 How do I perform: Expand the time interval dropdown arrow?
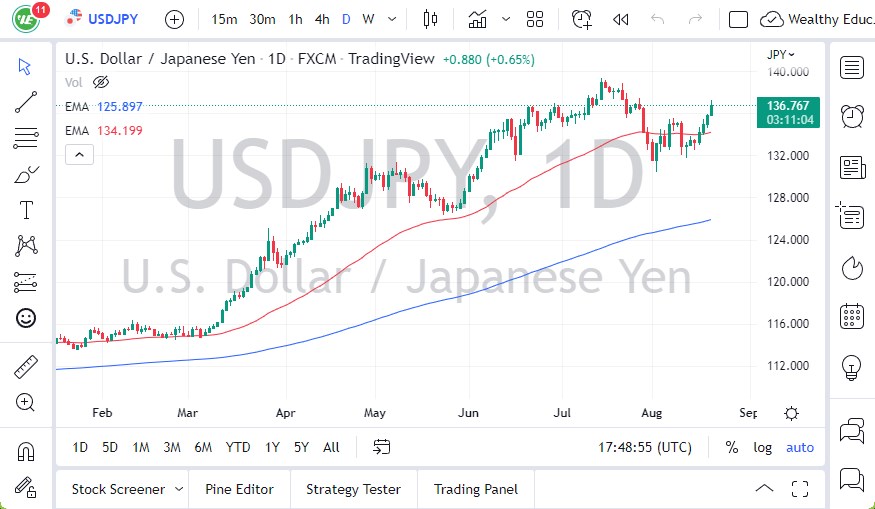(391, 19)
